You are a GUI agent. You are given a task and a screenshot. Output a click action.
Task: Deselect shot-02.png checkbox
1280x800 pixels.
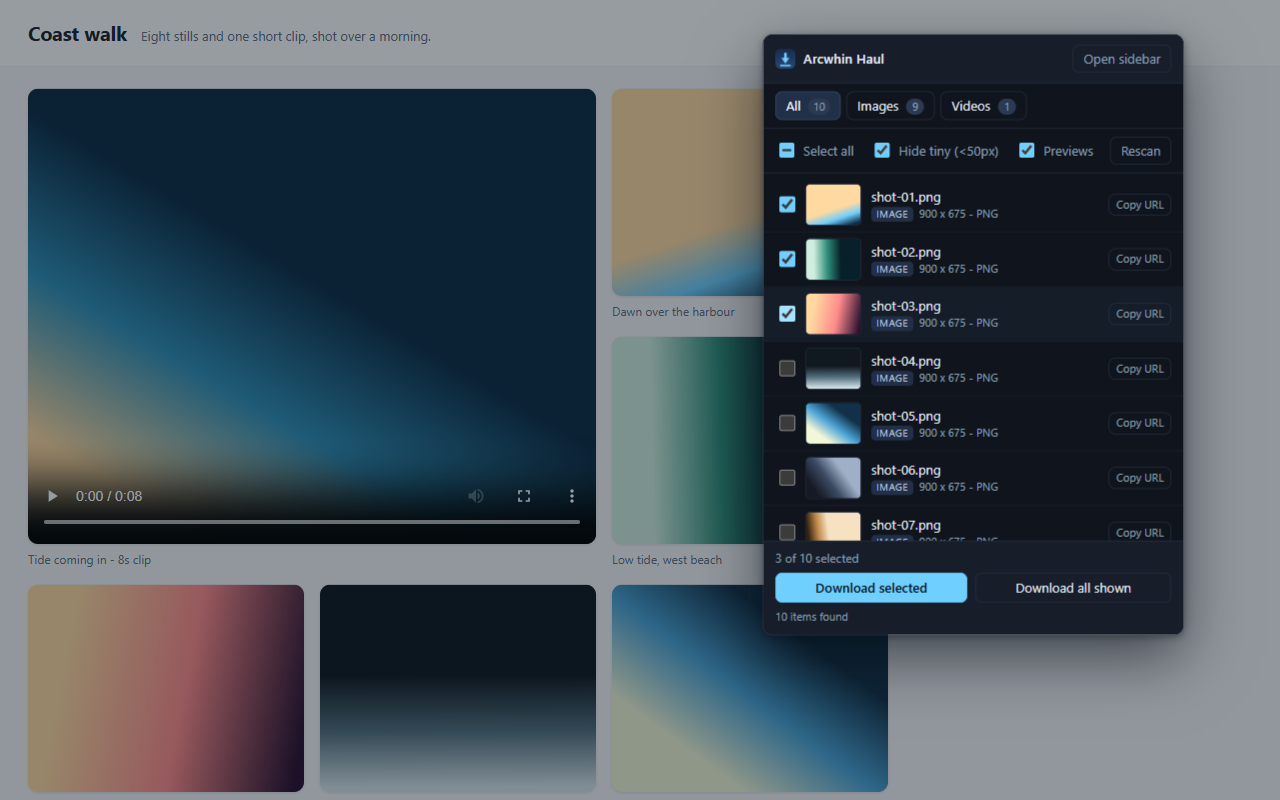click(x=787, y=259)
